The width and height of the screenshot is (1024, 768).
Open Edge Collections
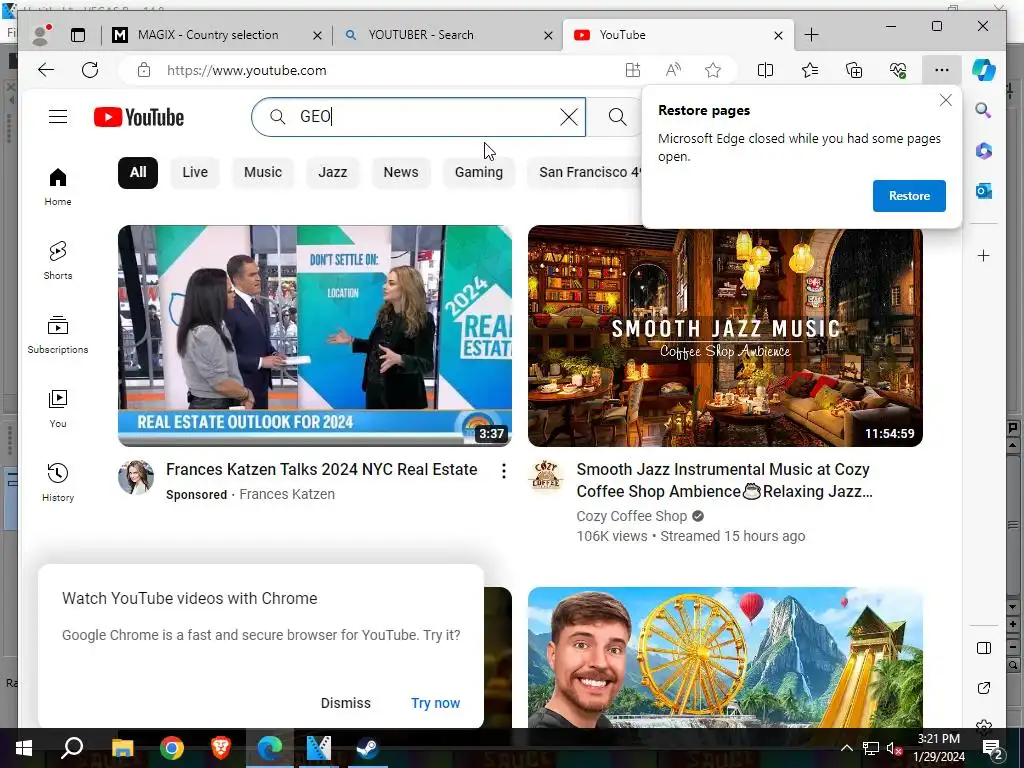coord(854,70)
